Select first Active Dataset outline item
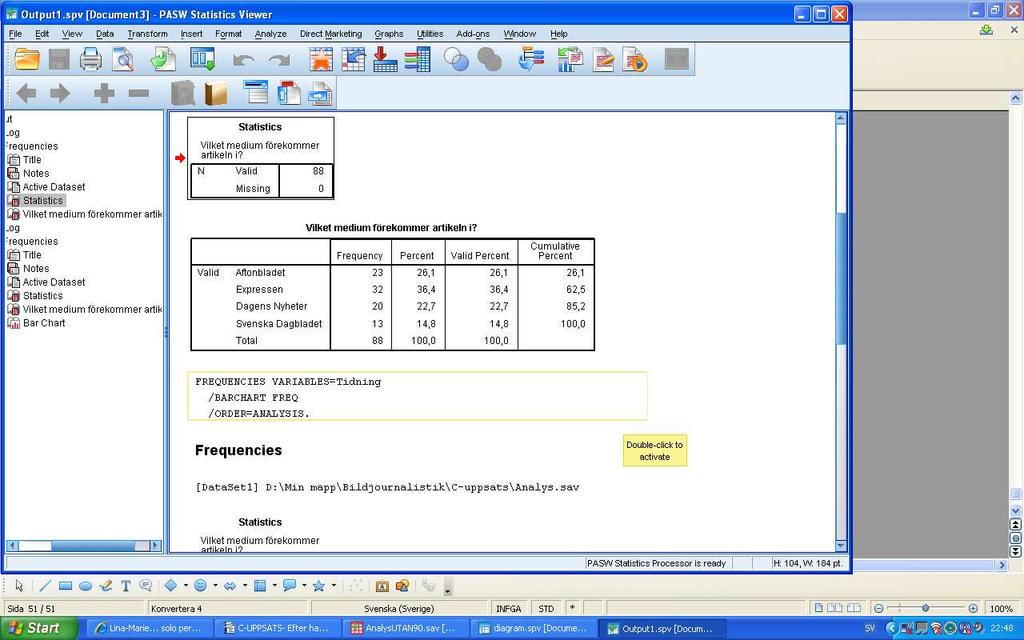The width and height of the screenshot is (1024, 640). coord(54,187)
